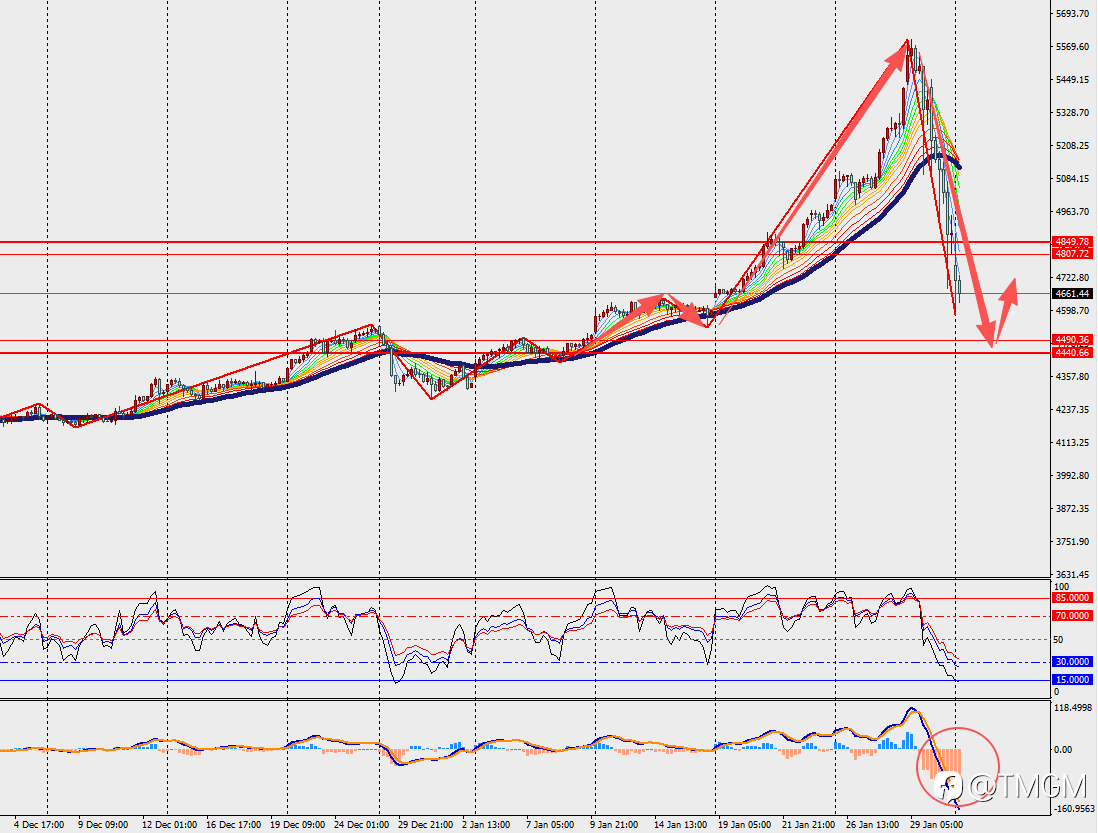Select the 5328.70 price scale value

[1072, 113]
